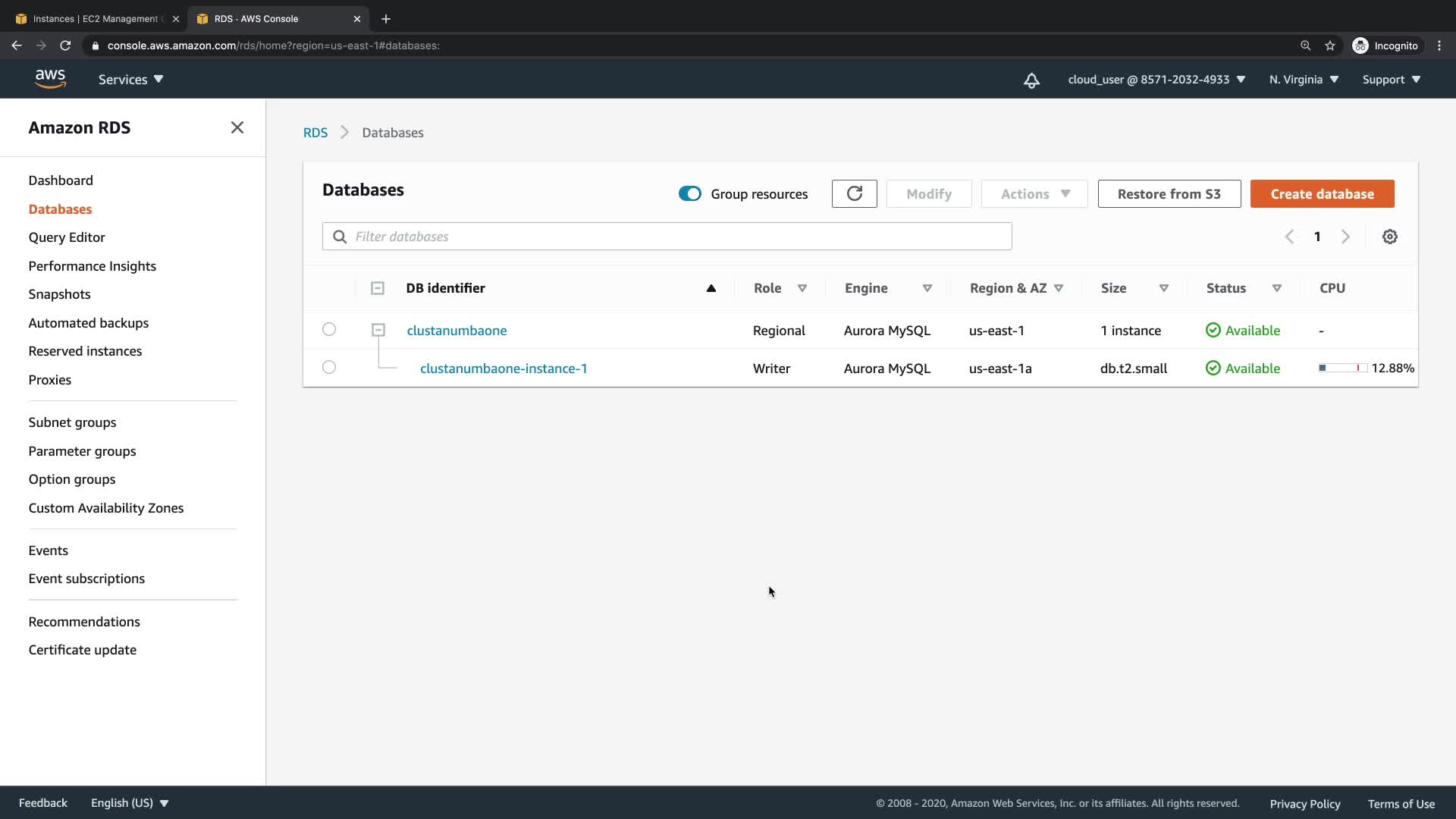Open the Support dropdown menu
The width and height of the screenshot is (1456, 819).
[x=1391, y=80]
